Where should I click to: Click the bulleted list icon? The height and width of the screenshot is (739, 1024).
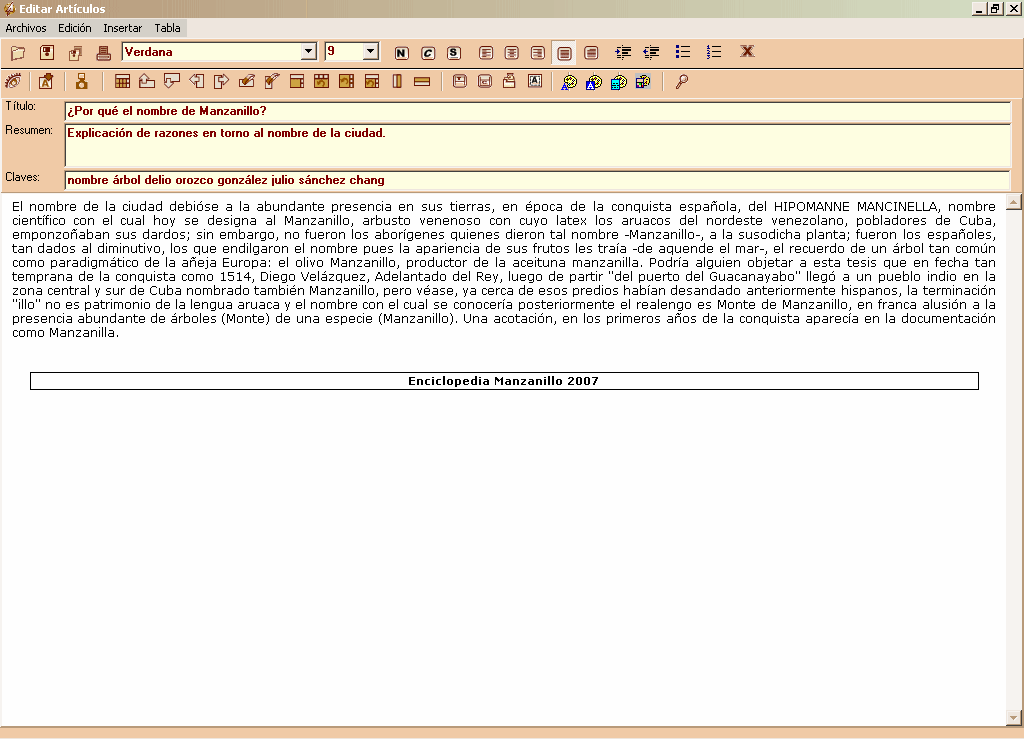pos(683,52)
